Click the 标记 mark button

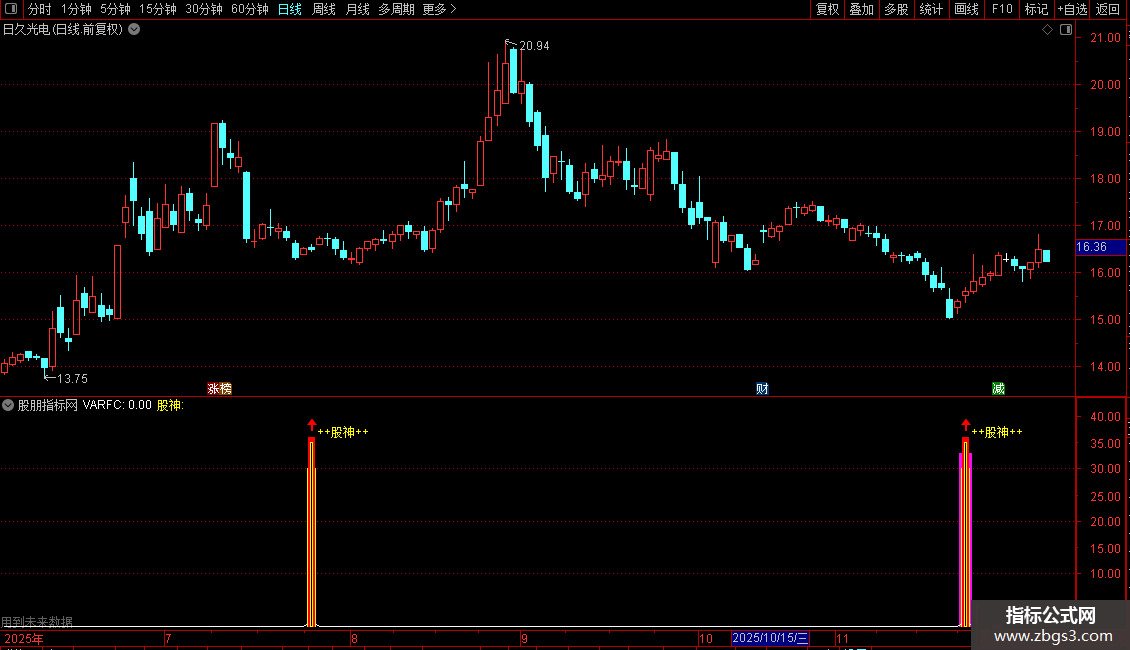(1036, 9)
